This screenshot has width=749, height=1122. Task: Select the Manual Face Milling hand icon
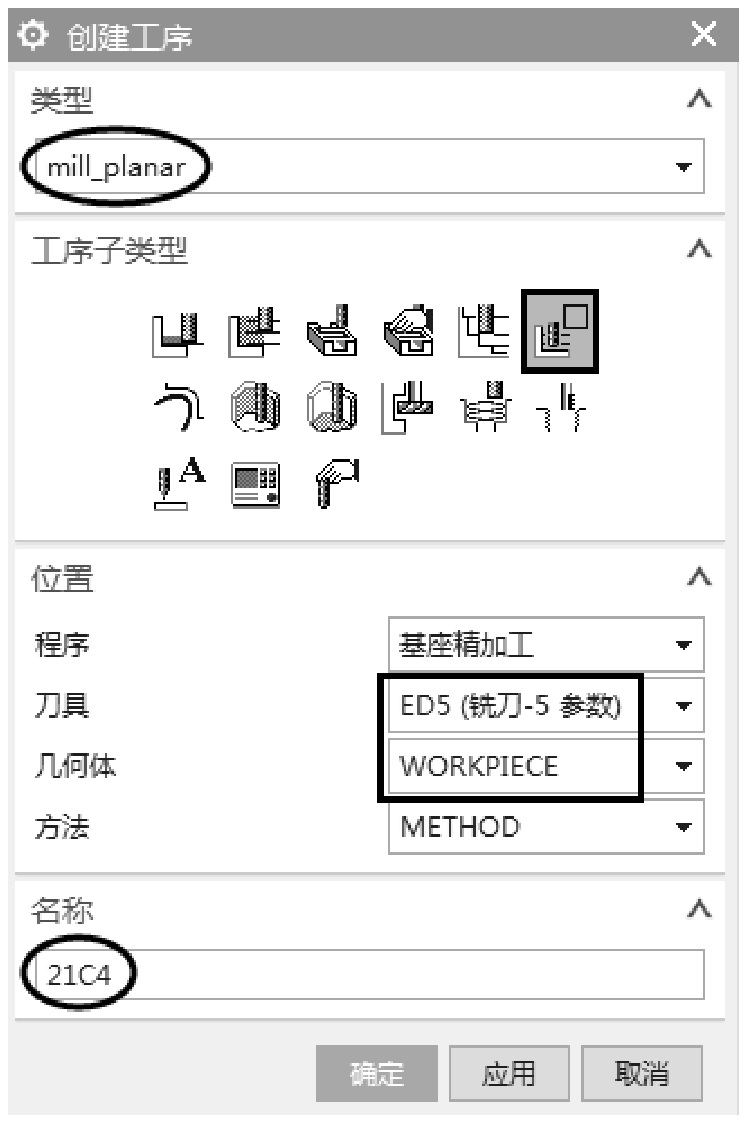pyautogui.click(x=408, y=331)
